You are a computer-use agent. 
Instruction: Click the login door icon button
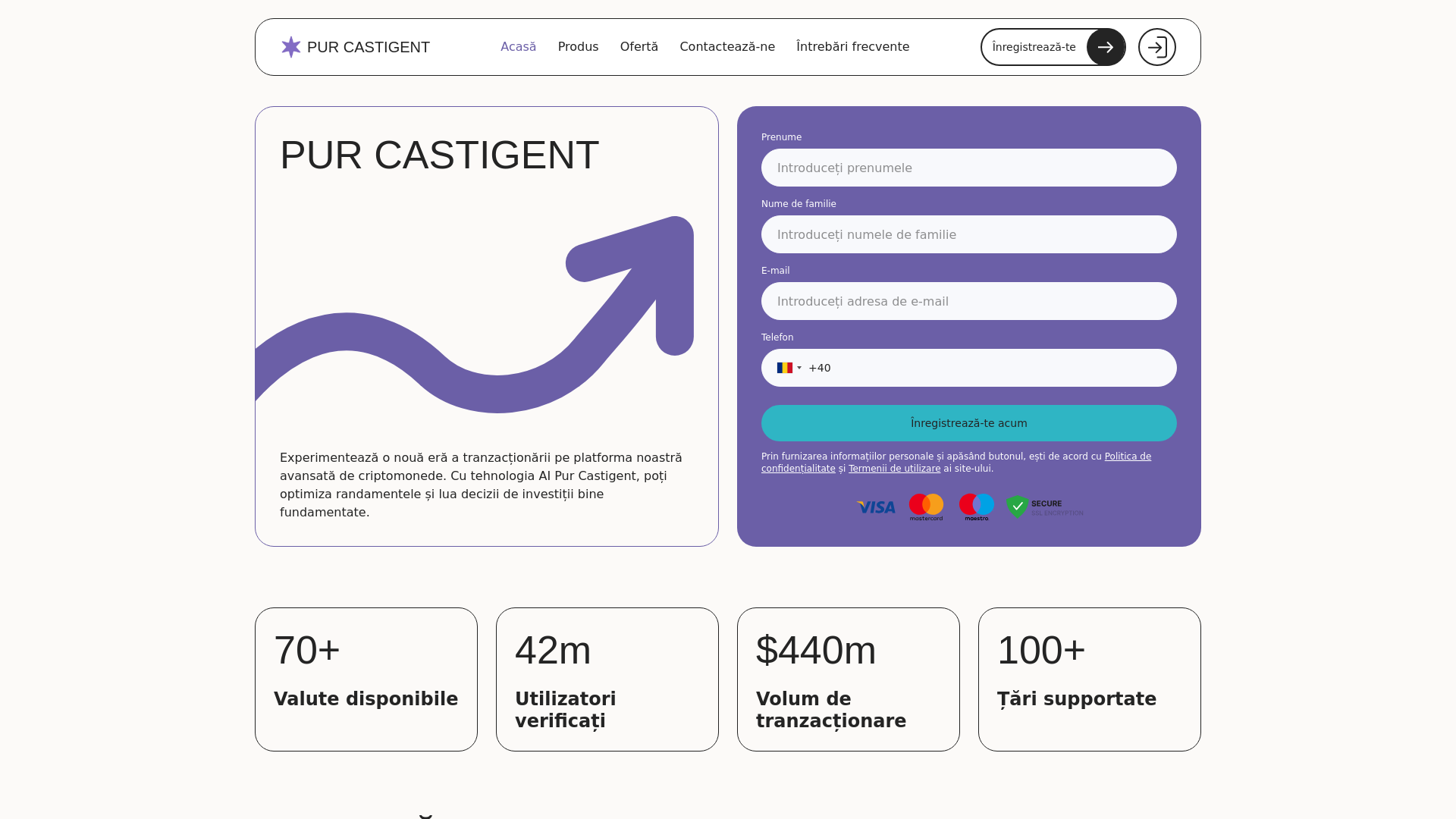tap(1157, 47)
